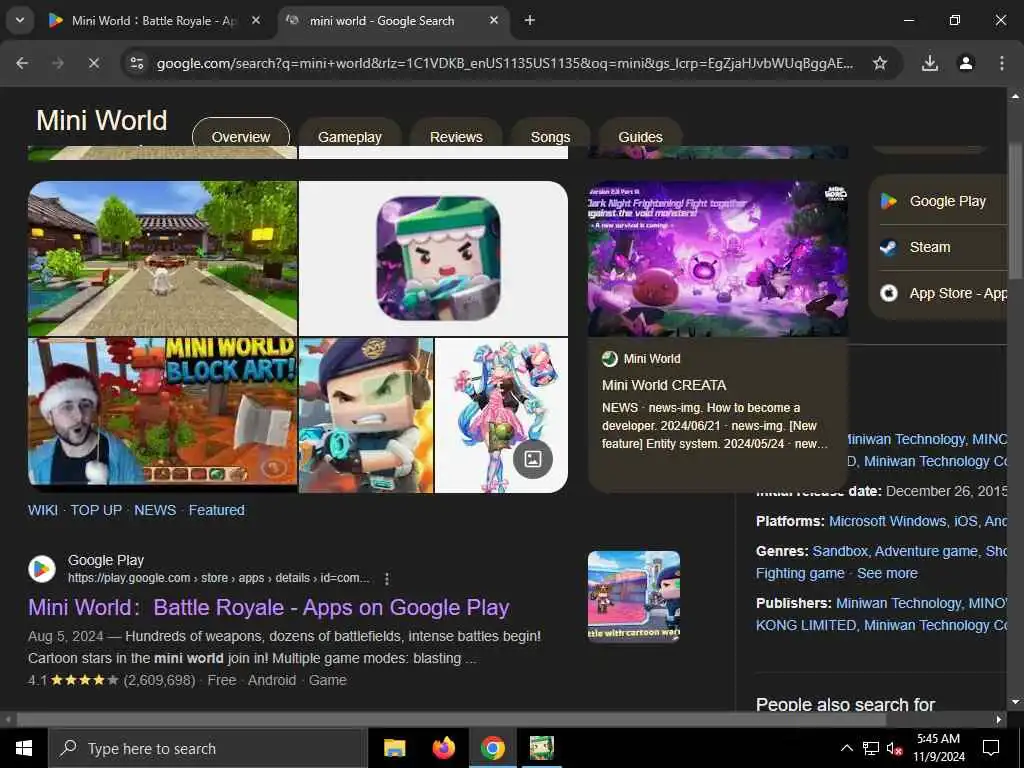This screenshot has width=1024, height=768.
Task: Open more images via gallery icon
Action: [x=532, y=459]
